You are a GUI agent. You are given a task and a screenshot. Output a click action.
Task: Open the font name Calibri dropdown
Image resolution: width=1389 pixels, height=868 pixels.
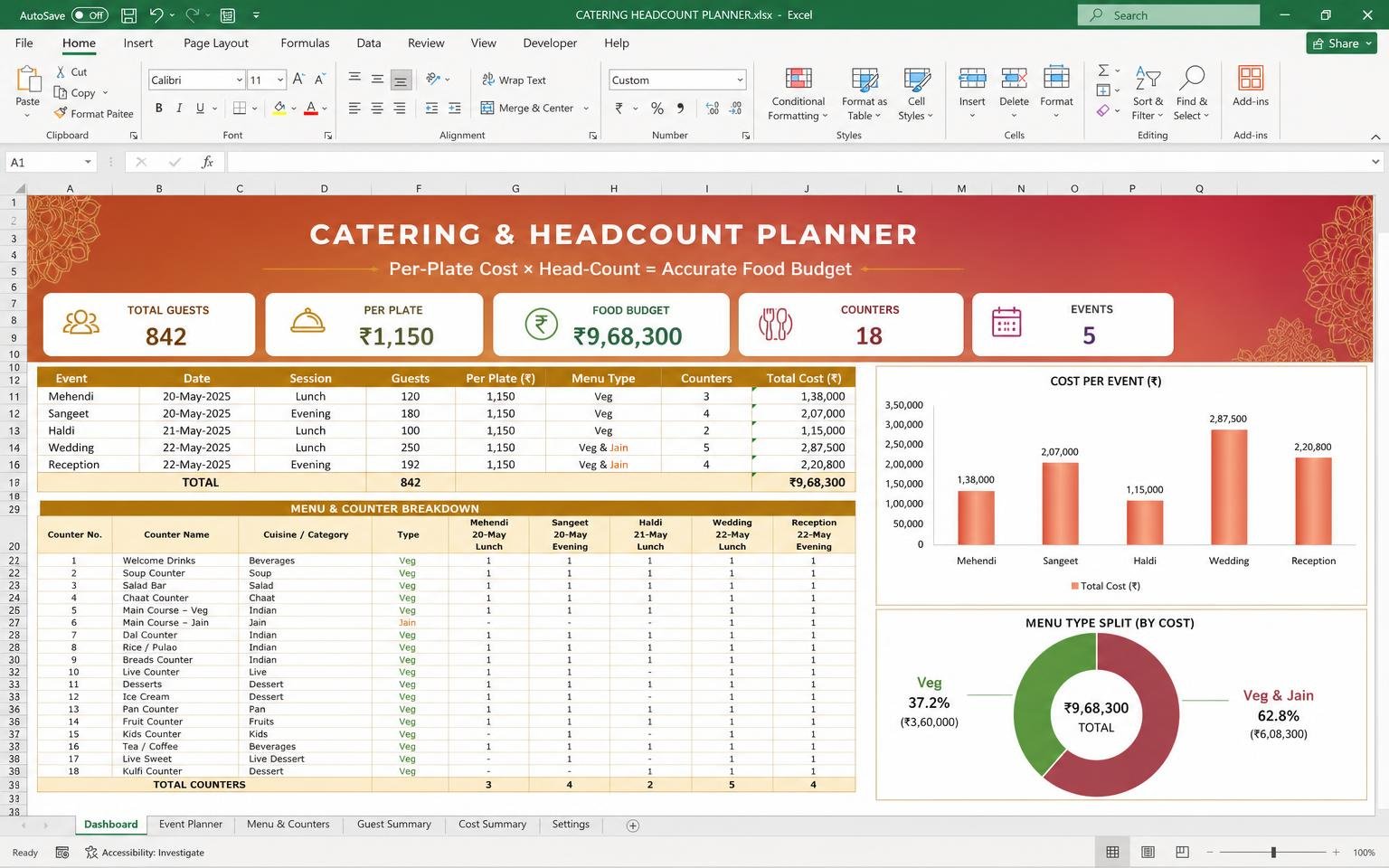239,80
